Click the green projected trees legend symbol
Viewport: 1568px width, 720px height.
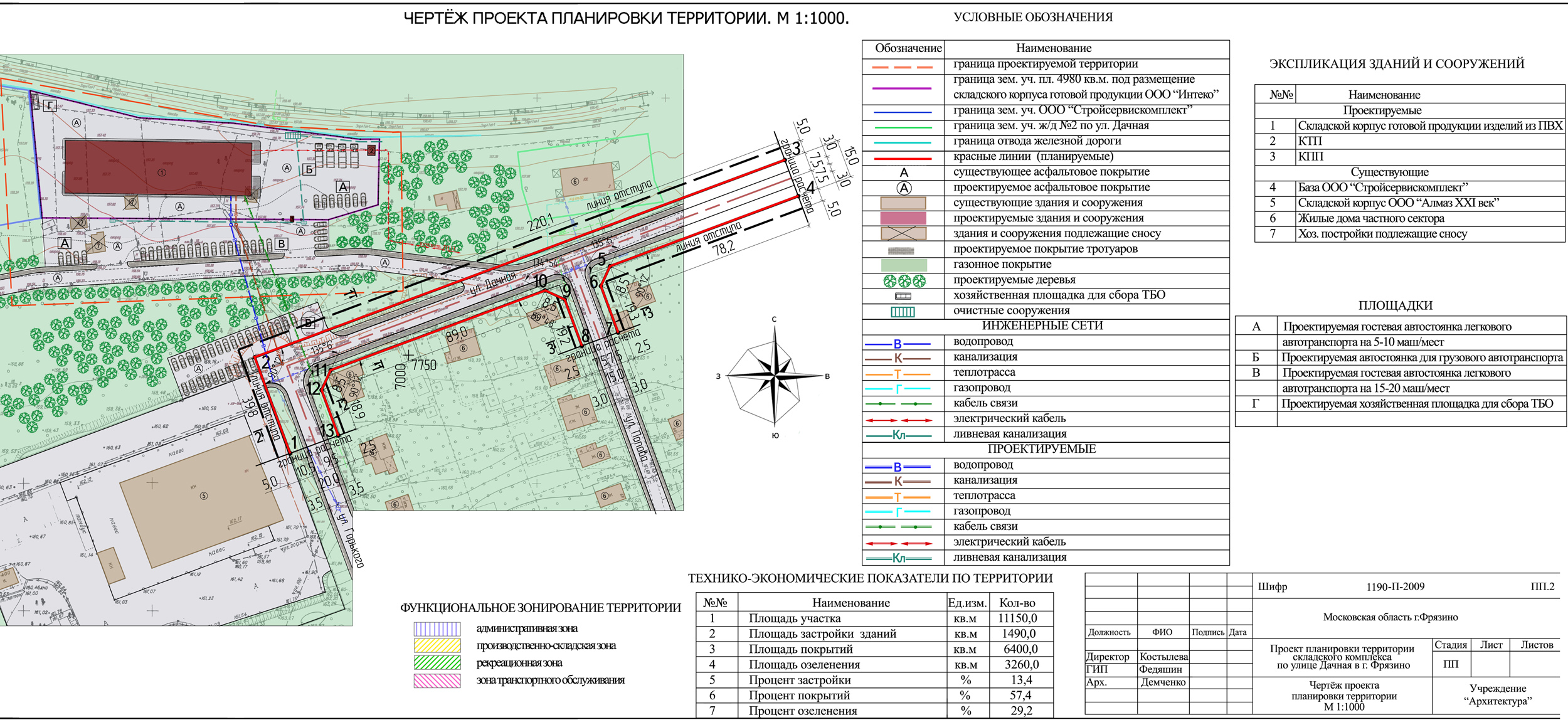coord(903,281)
